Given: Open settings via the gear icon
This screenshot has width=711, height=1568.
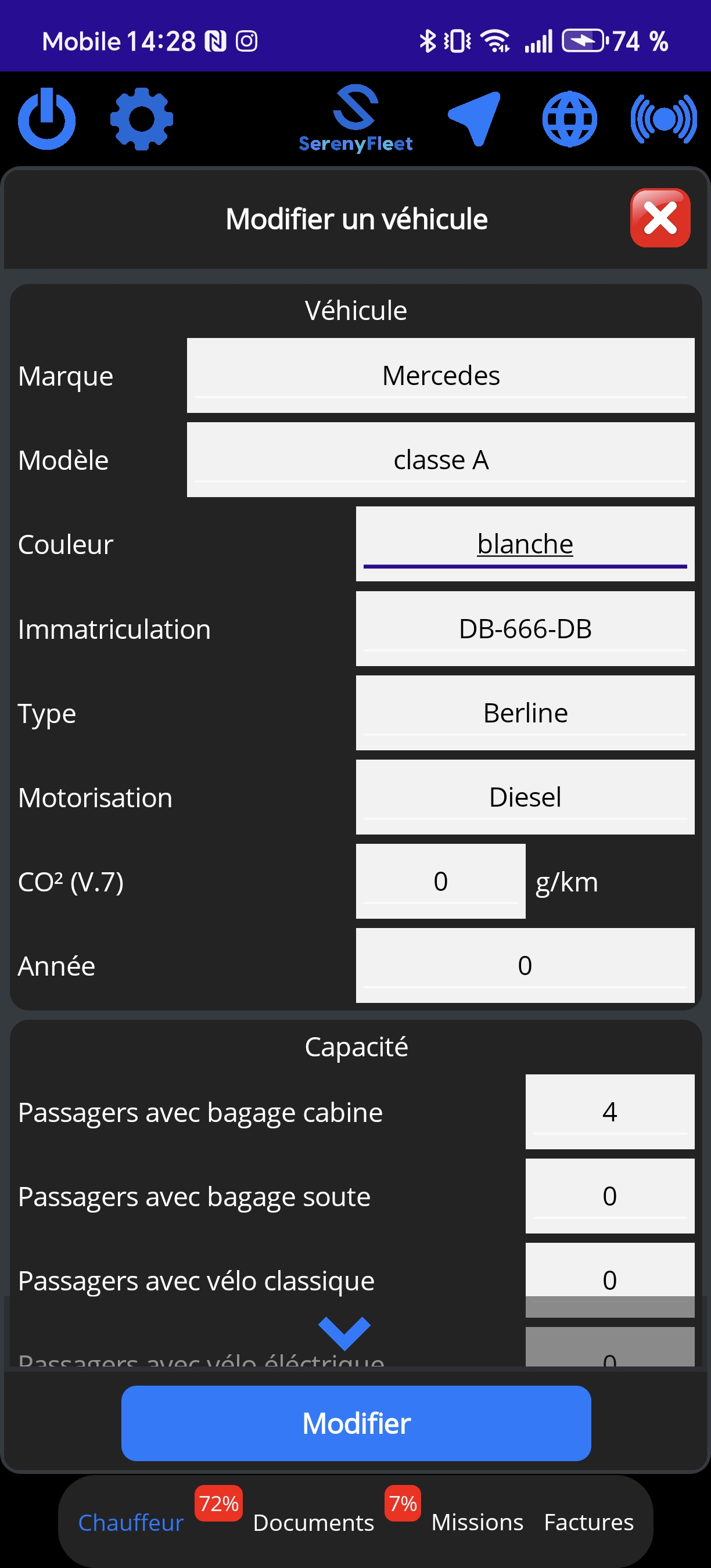Looking at the screenshot, I should (x=141, y=118).
